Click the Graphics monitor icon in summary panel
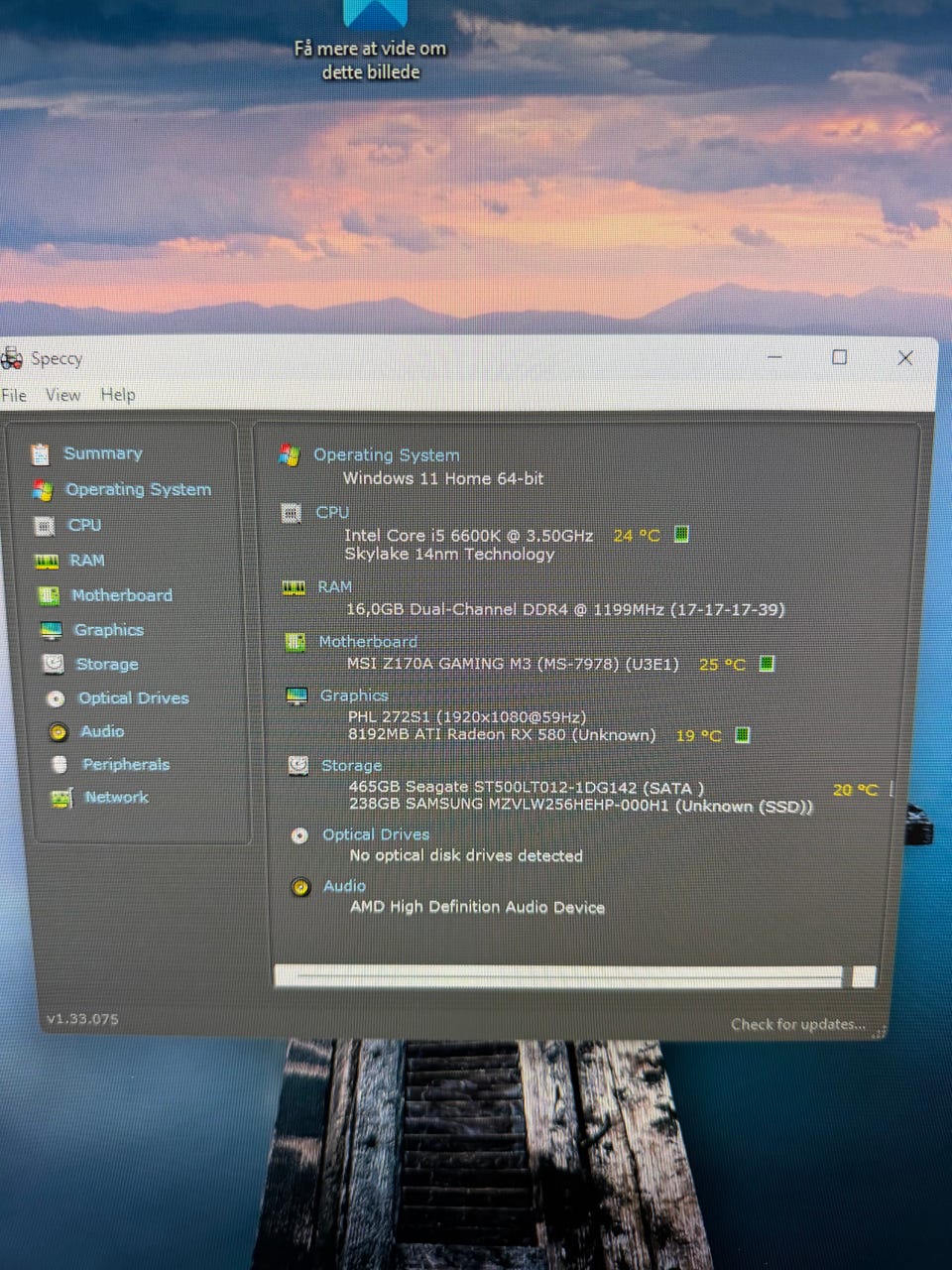The width and height of the screenshot is (952, 1270). coord(297,696)
